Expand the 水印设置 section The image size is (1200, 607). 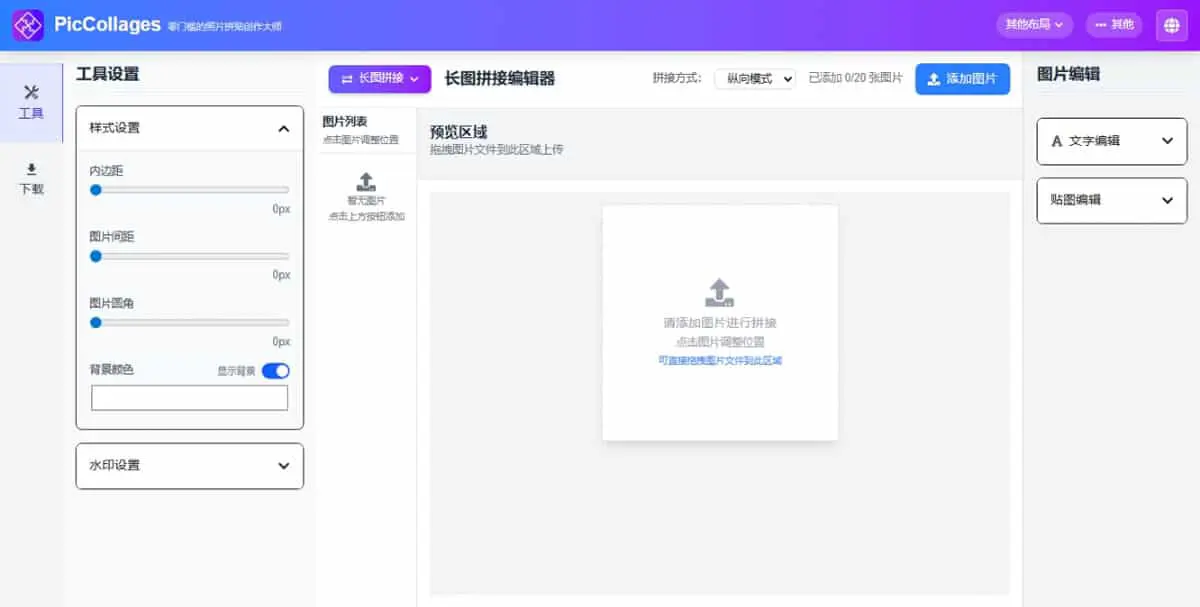coord(190,466)
